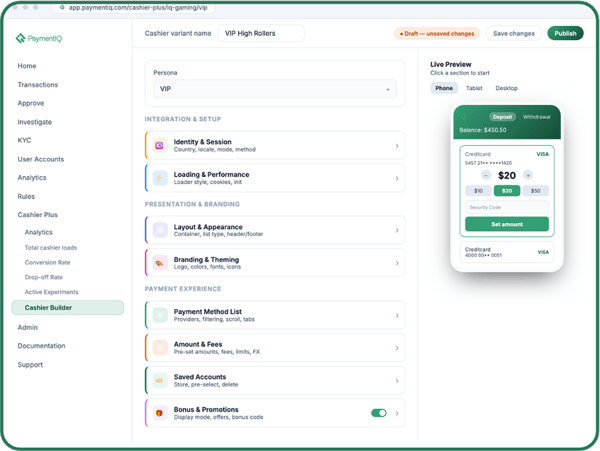Choose the $10 preset amount
Viewport: 600px width, 451px height.
(478, 190)
